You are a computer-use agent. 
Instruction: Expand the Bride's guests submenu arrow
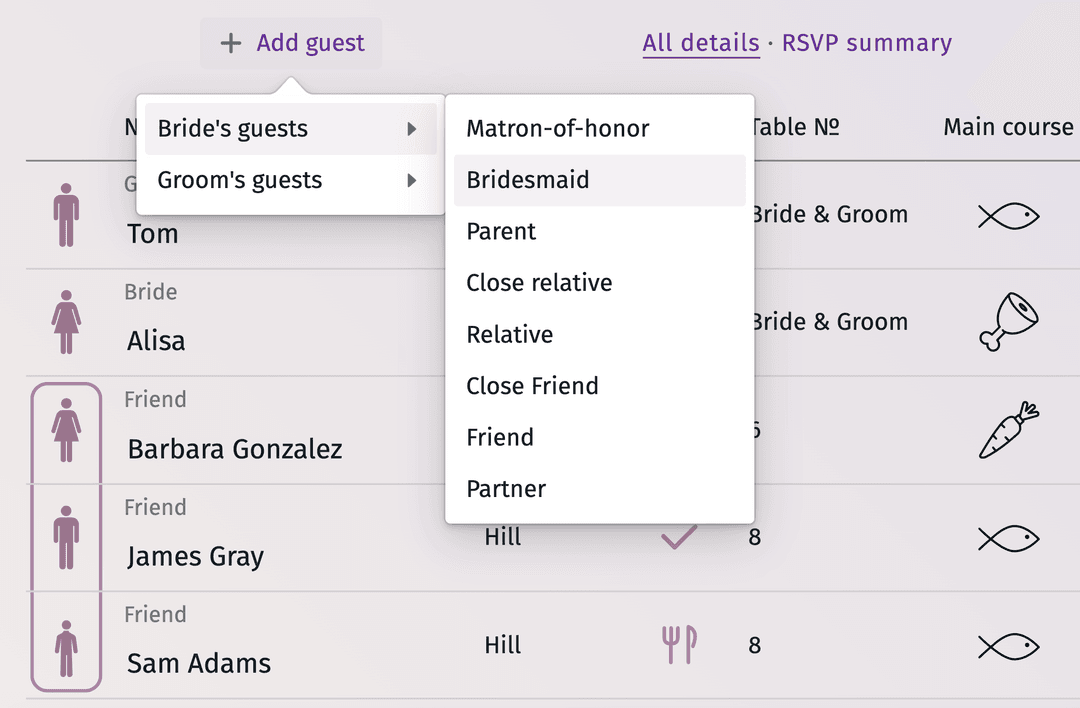413,128
